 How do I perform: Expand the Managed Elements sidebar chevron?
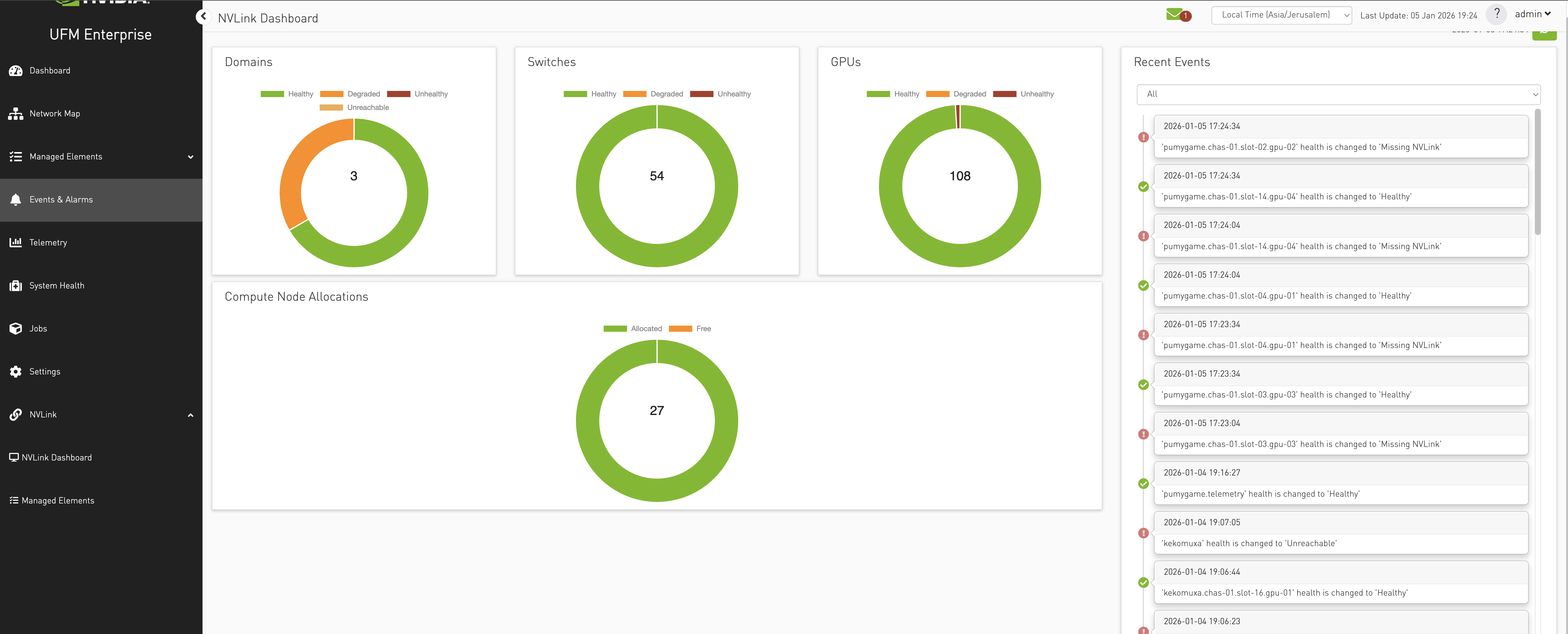(x=191, y=157)
